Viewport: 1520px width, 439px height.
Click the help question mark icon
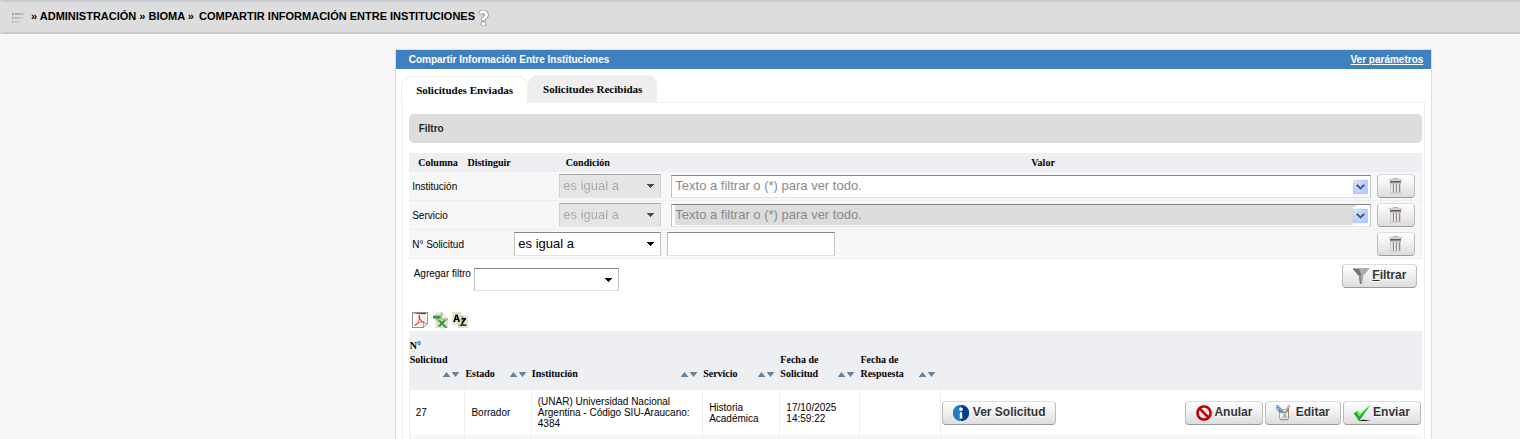484,17
